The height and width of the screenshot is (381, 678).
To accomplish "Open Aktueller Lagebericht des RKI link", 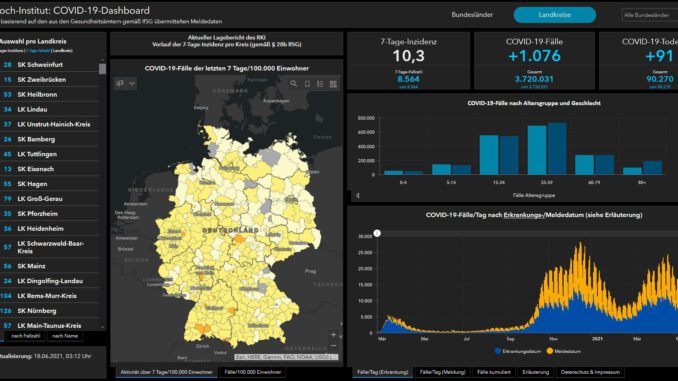I will [227, 38].
